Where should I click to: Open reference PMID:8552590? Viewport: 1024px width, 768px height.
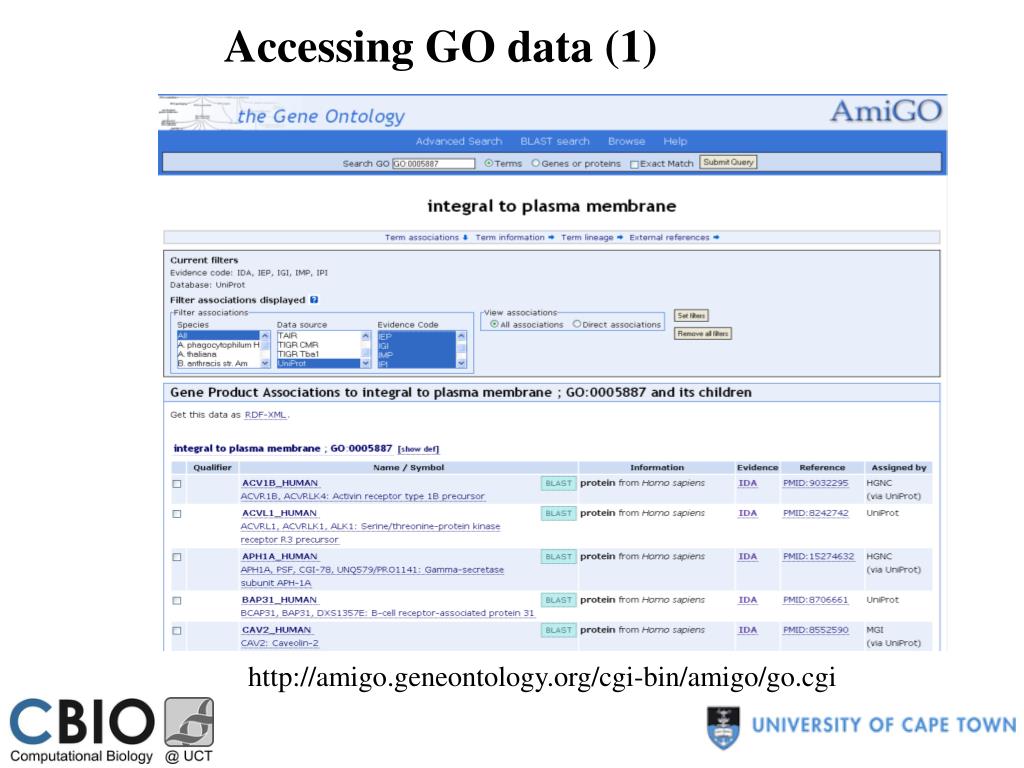coord(816,630)
